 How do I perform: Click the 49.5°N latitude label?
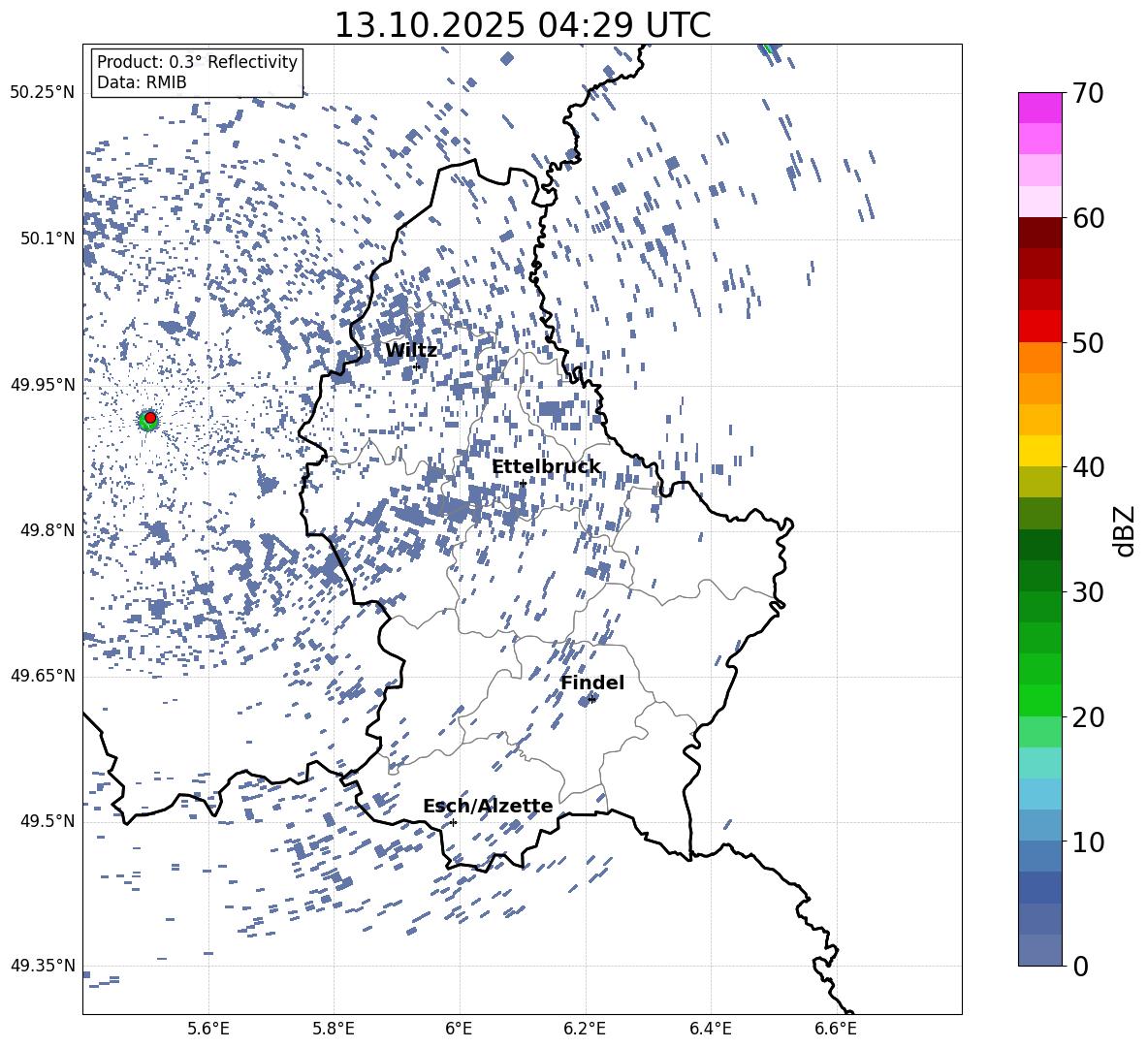click(x=47, y=821)
